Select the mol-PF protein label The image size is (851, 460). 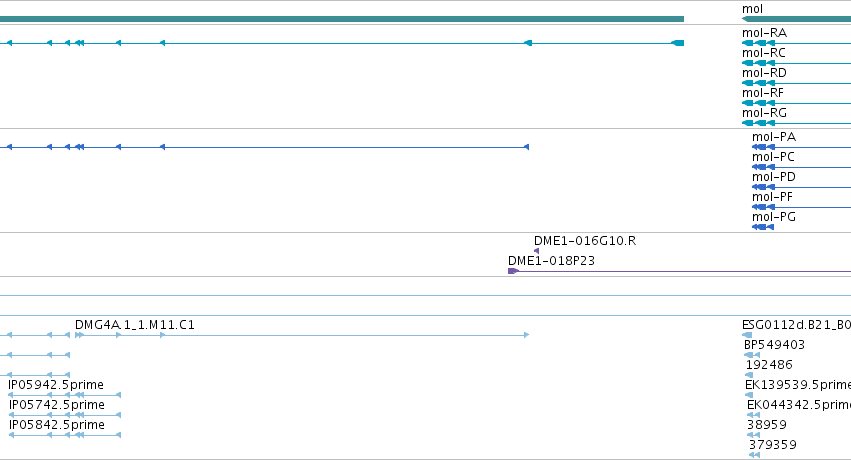772,197
